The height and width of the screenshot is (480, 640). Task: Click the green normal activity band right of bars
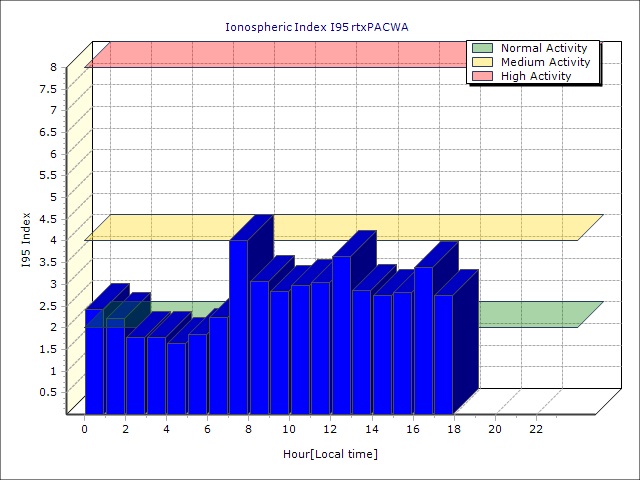[530, 314]
